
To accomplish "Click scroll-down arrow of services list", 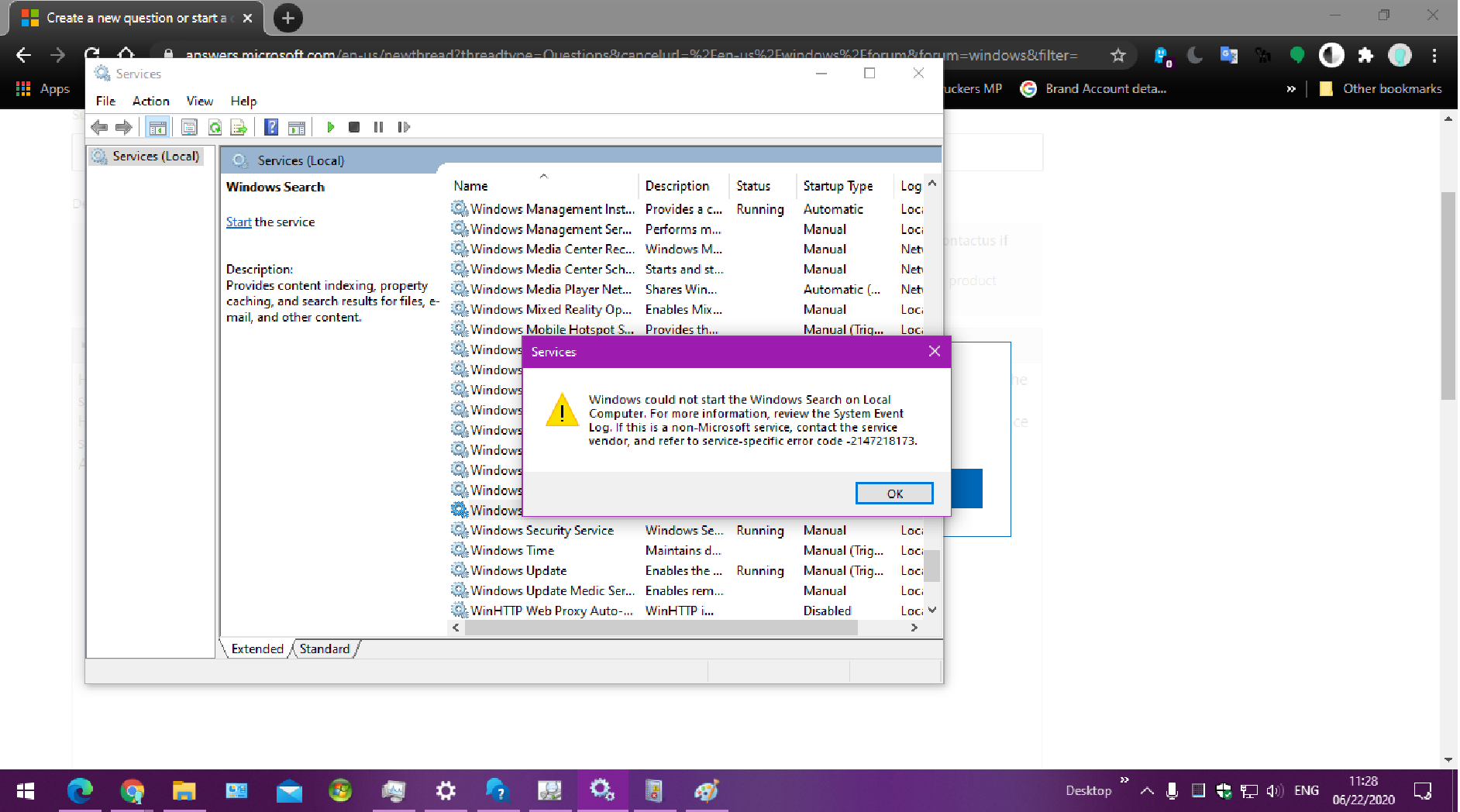I will pos(932,611).
